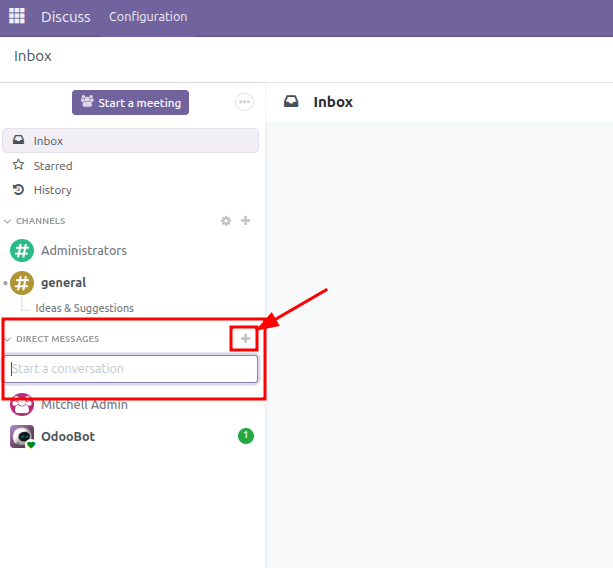Click OdooBot's unread count badge
Screen dimensions: 613x568
click(x=246, y=435)
